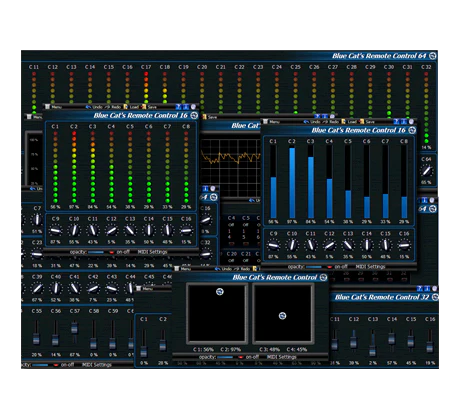The width and height of the screenshot is (460, 416).
Task: Open Menu in blue-bars Remote Control 16 toolbar
Action: point(271,122)
